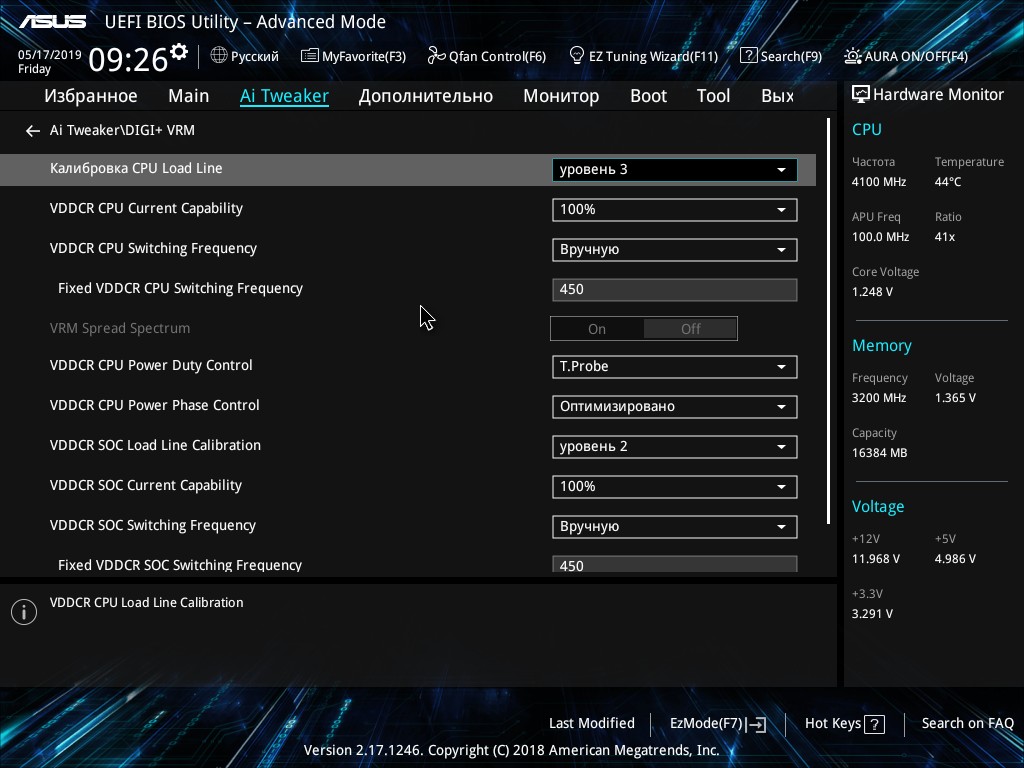The image size is (1024, 768).
Task: Select the VDDCR SOC Load Line Calibration label
Action: tap(155, 445)
